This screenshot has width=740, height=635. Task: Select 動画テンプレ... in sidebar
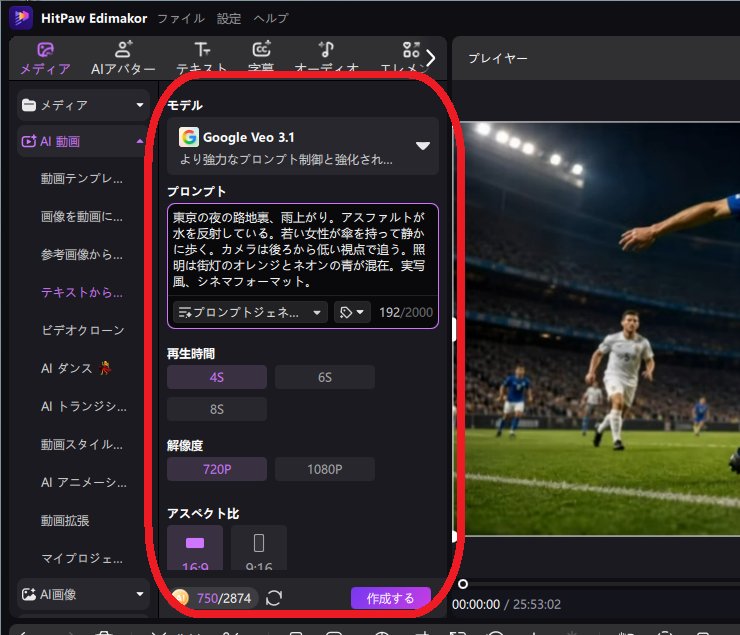82,179
